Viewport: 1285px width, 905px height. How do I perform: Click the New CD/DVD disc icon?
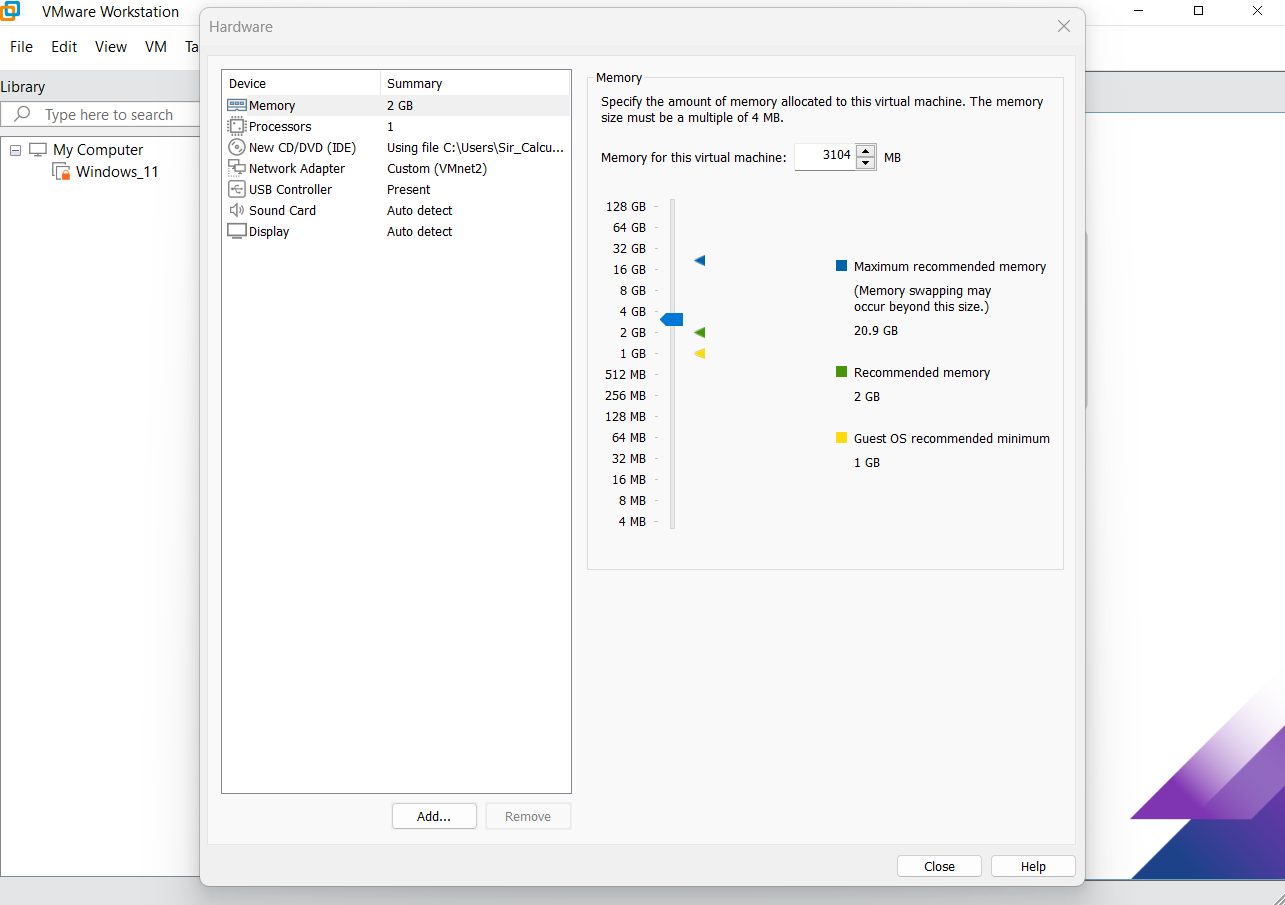(x=237, y=147)
